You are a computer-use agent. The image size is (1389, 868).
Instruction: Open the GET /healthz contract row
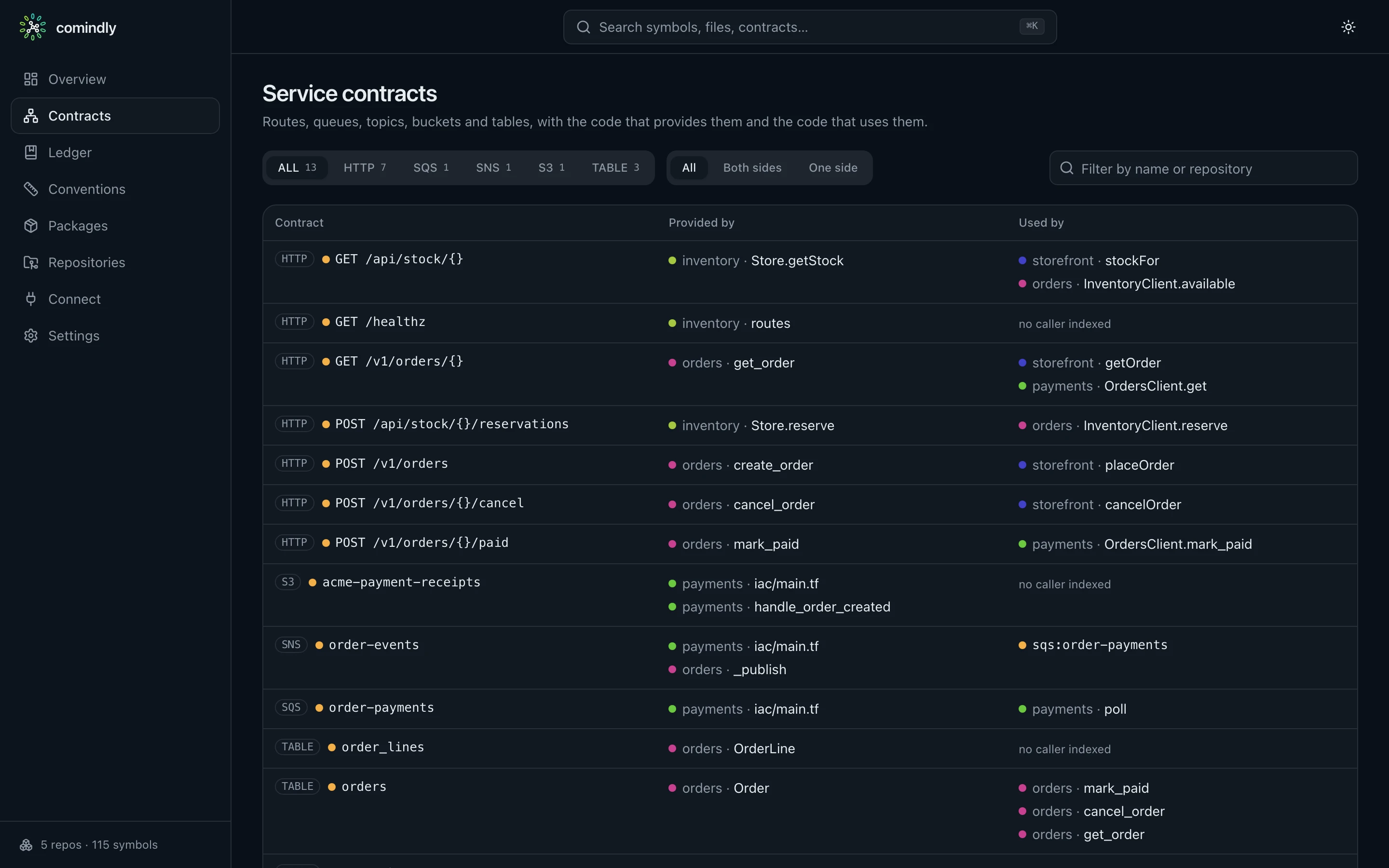(809, 323)
